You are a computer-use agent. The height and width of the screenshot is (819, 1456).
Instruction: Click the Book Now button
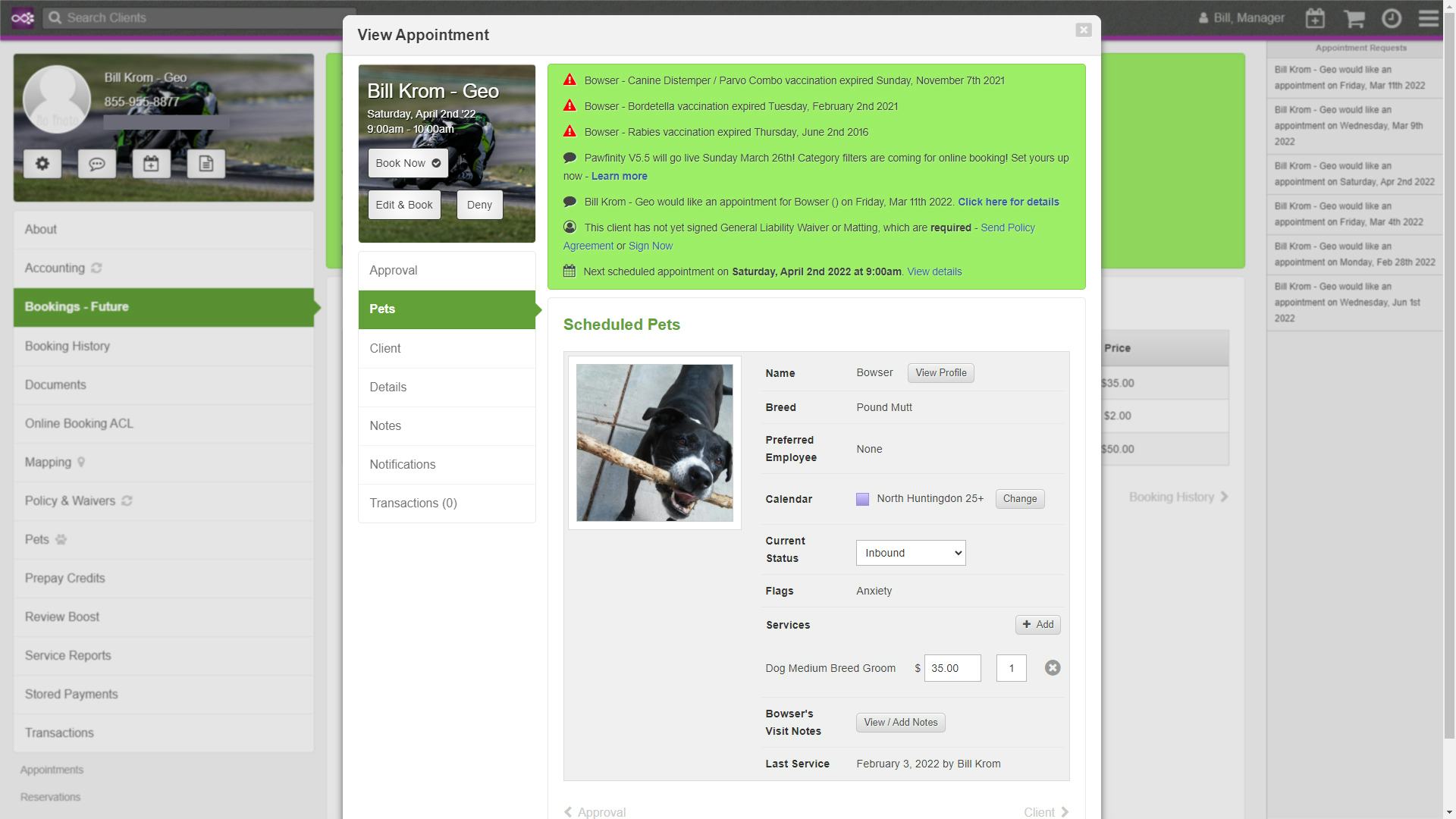(x=408, y=163)
